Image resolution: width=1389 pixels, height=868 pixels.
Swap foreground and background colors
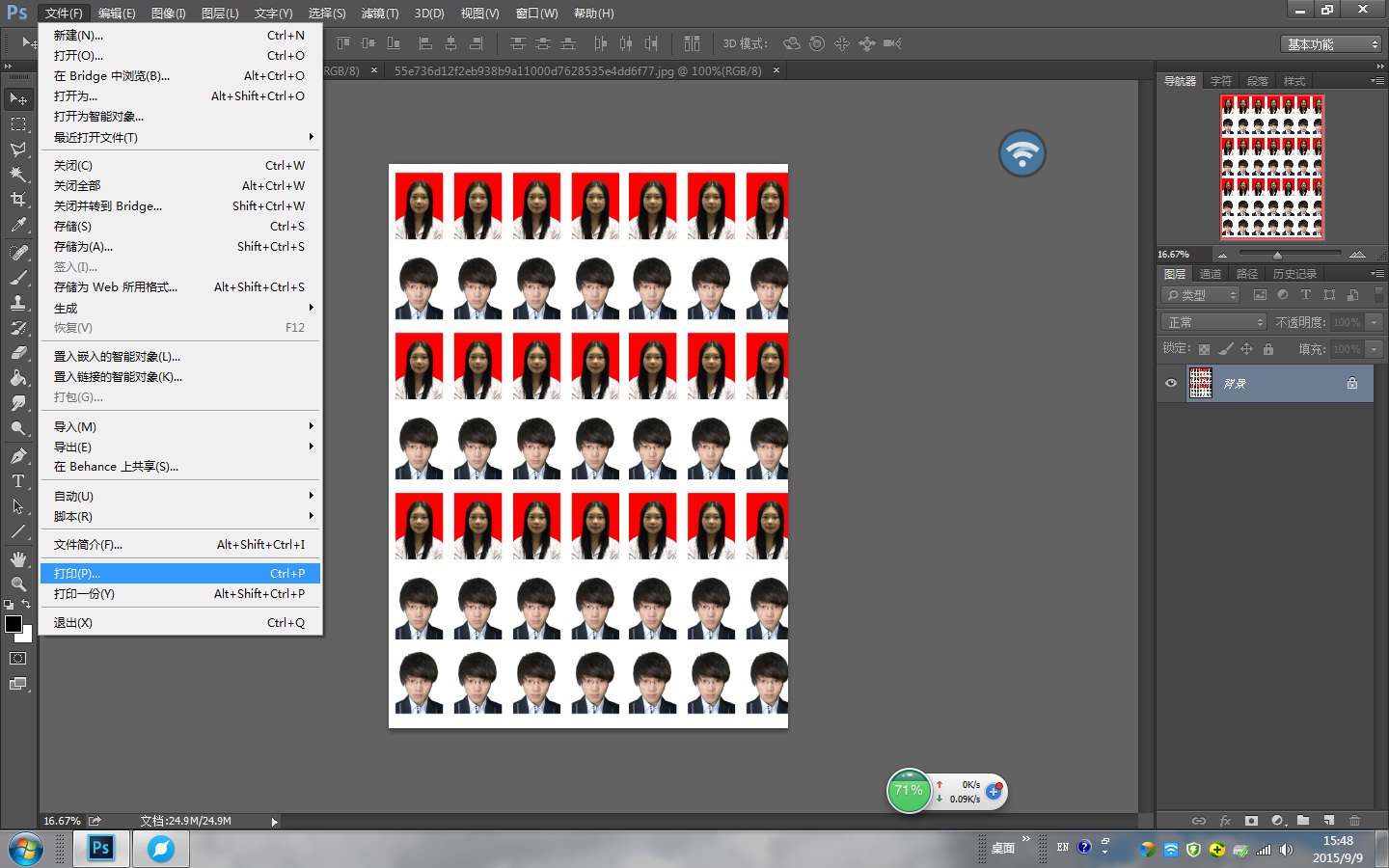point(26,605)
